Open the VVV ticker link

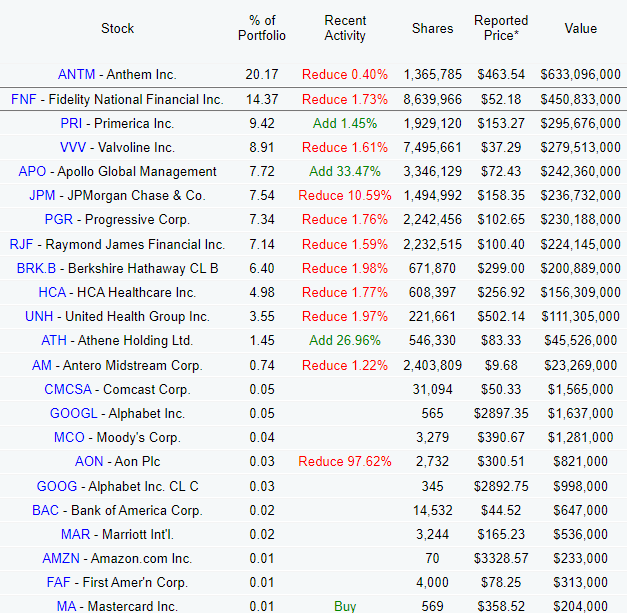pos(73,147)
